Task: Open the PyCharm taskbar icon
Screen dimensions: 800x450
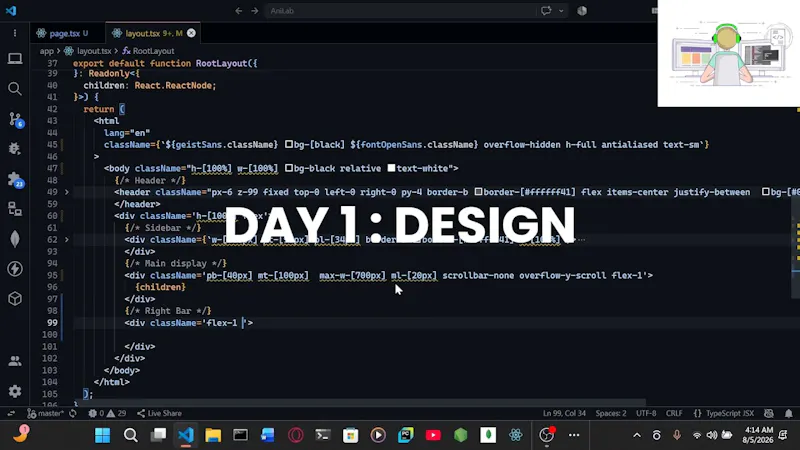Action: coord(406,435)
